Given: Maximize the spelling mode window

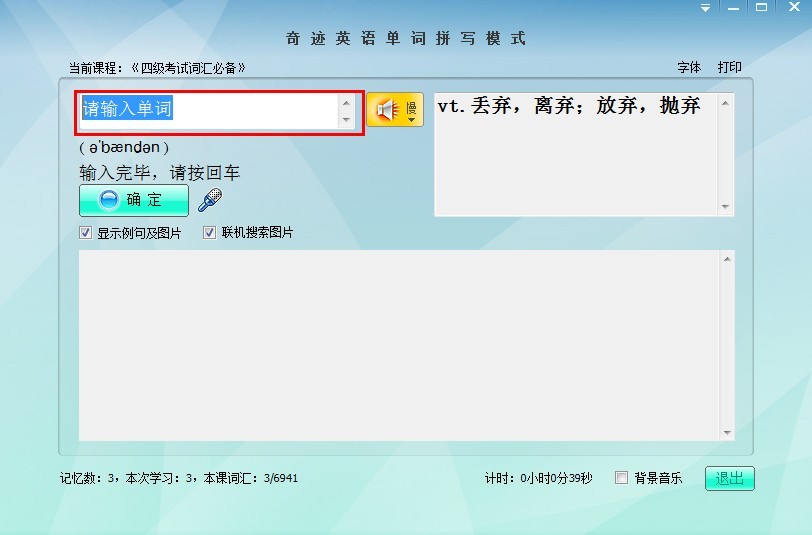Looking at the screenshot, I should [761, 8].
